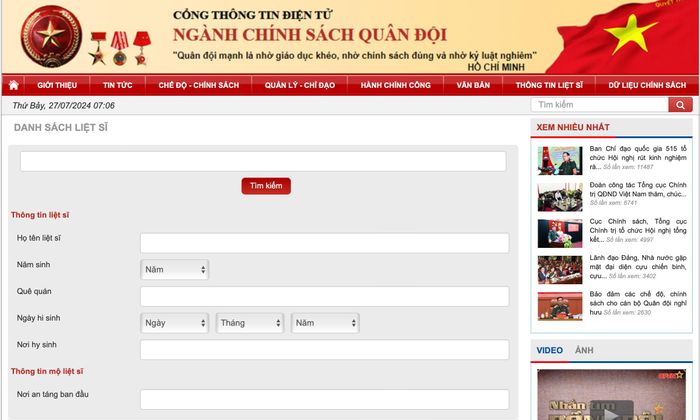This screenshot has height=420, width=700.
Task: Open the Văn bản menu item
Action: tap(473, 85)
